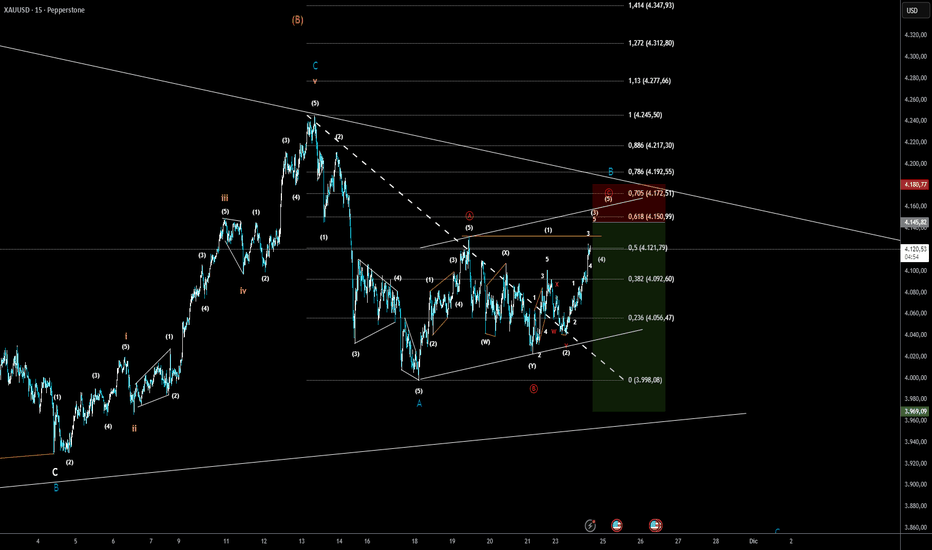Select the red 4.180,77 stop price label
The width and height of the screenshot is (932, 550).
[915, 185]
